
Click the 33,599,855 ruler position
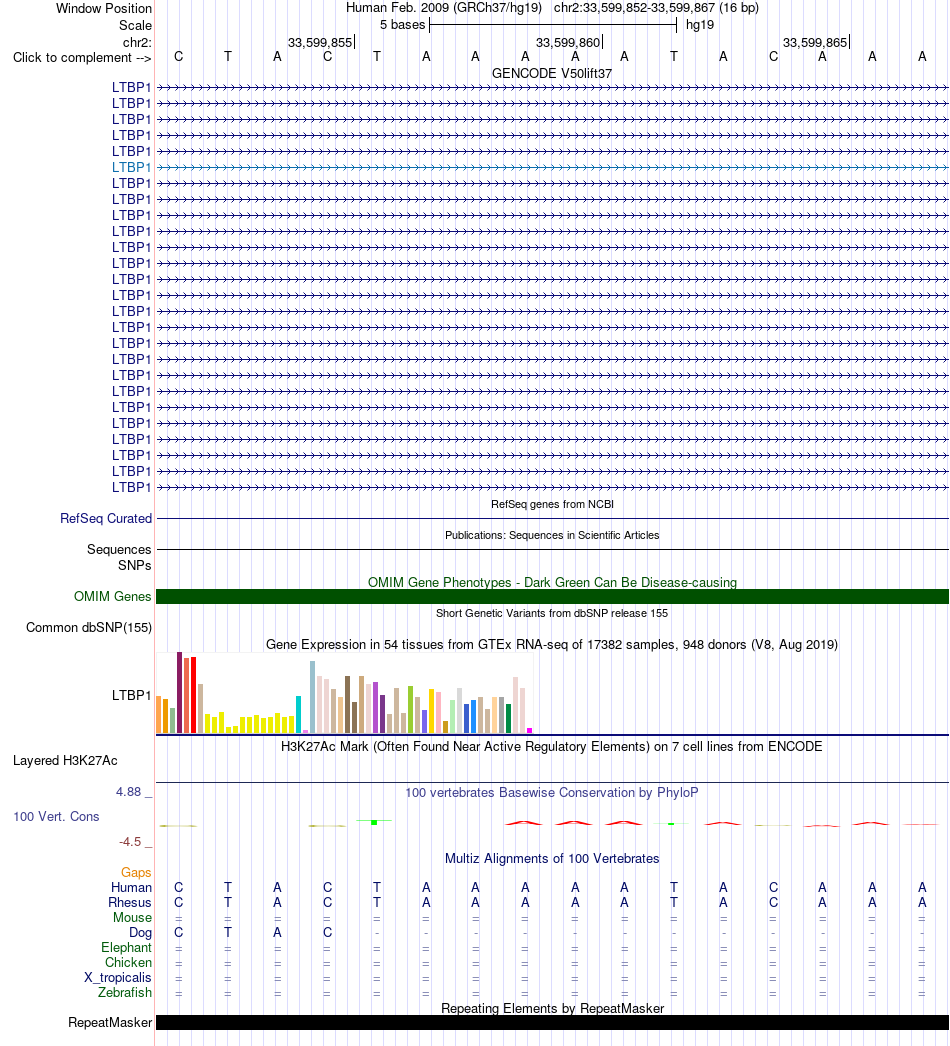(x=320, y=43)
